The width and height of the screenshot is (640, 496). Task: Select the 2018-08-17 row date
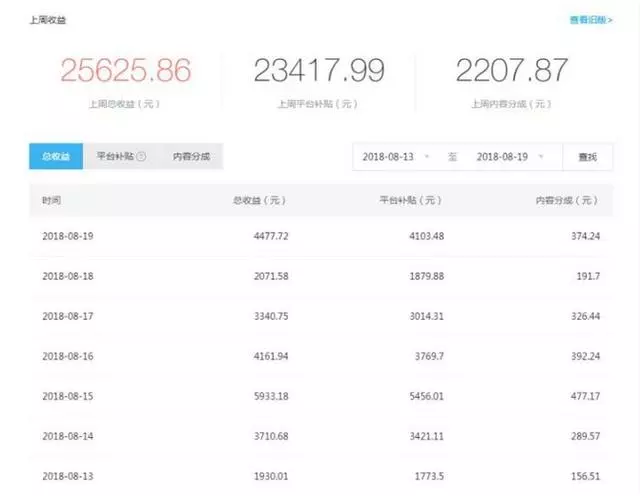coord(68,316)
